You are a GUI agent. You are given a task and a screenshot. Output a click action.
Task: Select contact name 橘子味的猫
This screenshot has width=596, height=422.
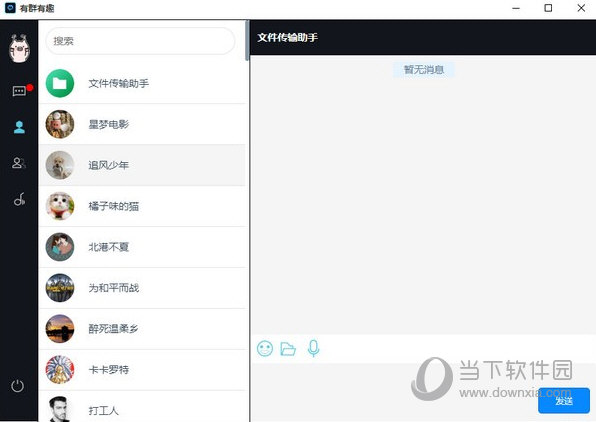(114, 206)
